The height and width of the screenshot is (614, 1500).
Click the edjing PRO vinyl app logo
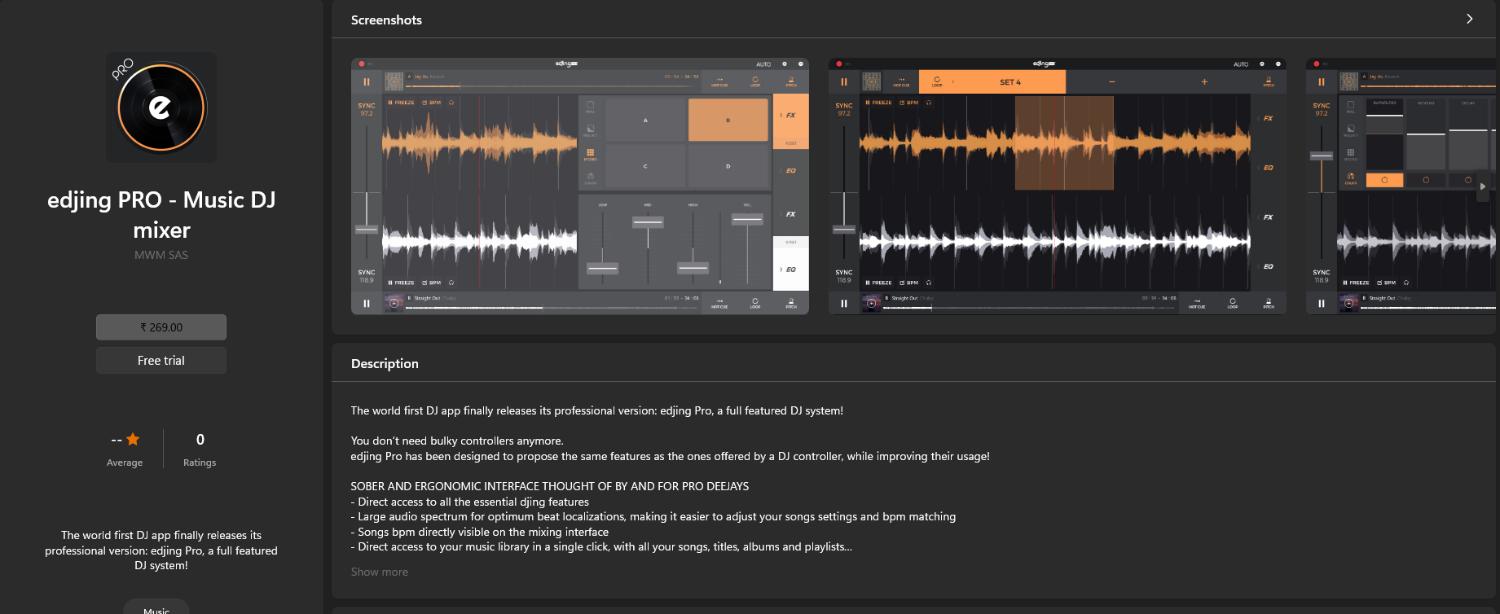coord(161,107)
